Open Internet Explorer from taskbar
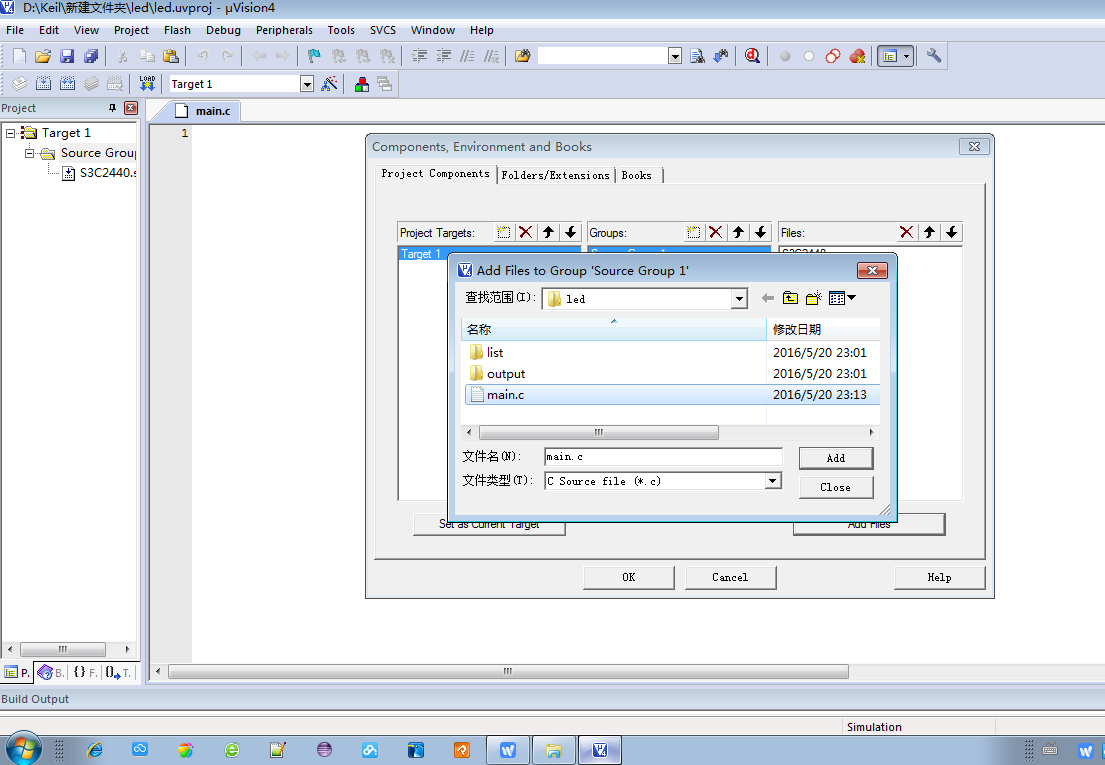Viewport: 1105px width, 765px height. coord(94,750)
